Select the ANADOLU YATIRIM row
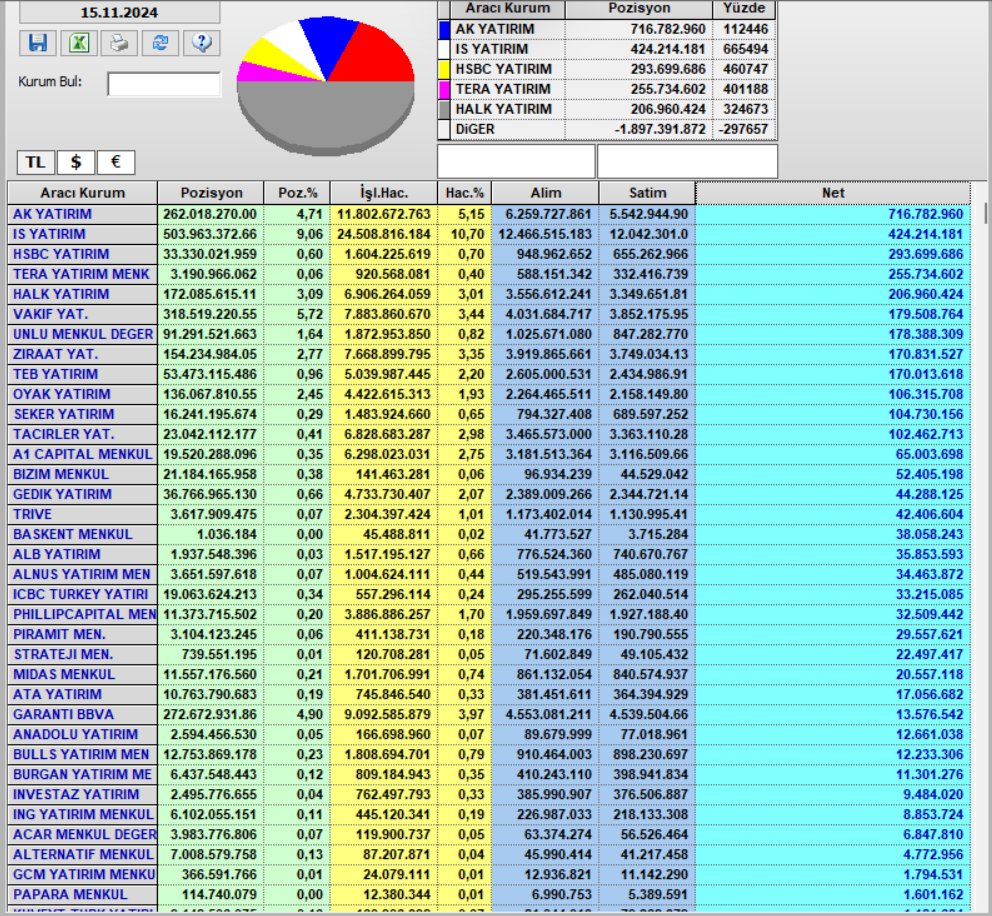 click(x=488, y=735)
